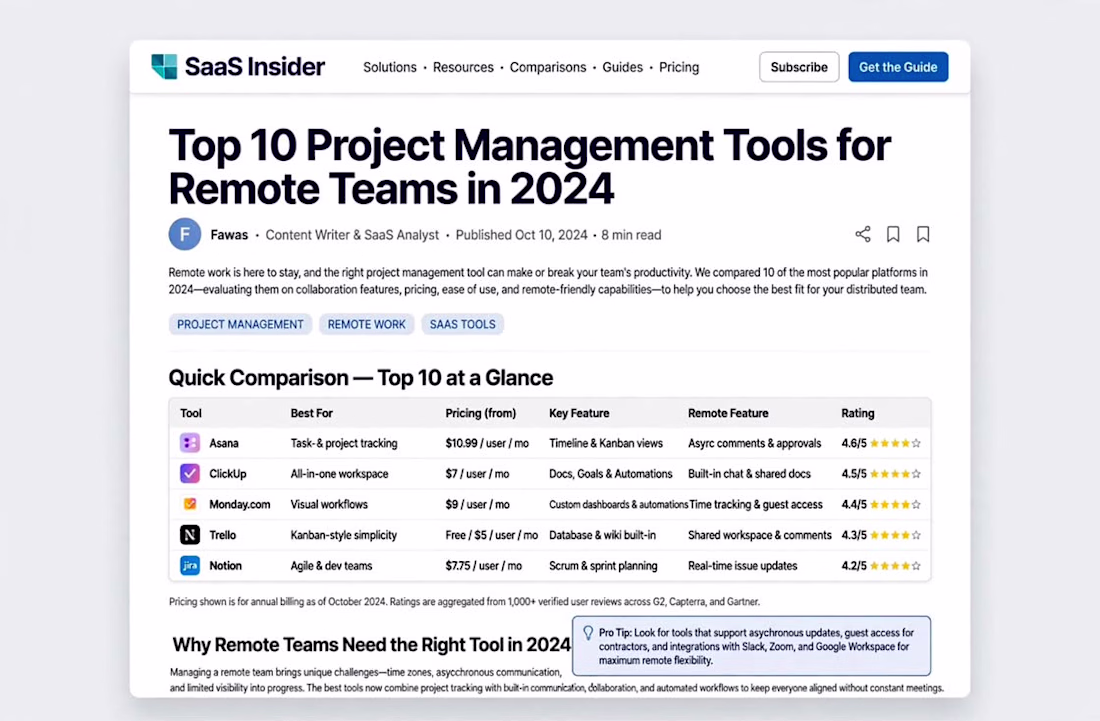Viewport: 1100px width, 721px height.
Task: Select the ClickUp checkmark icon
Action: point(189,473)
